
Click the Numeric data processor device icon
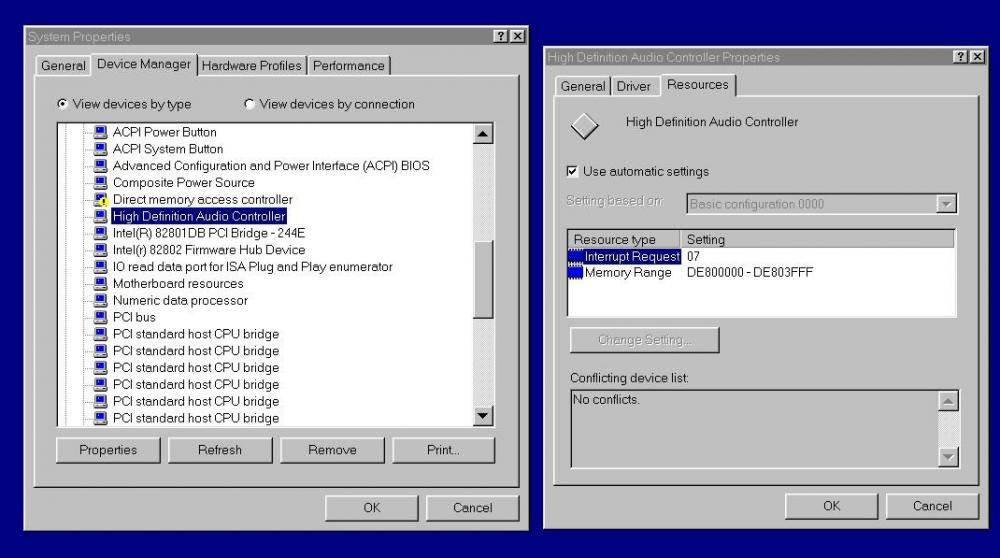point(100,300)
